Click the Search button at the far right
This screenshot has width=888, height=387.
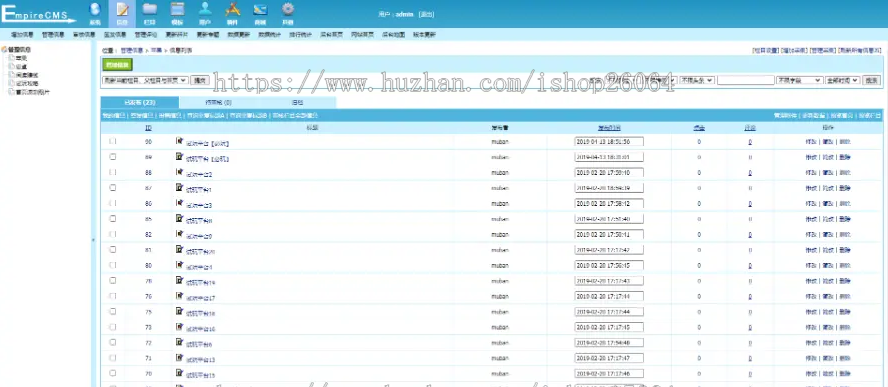871,80
